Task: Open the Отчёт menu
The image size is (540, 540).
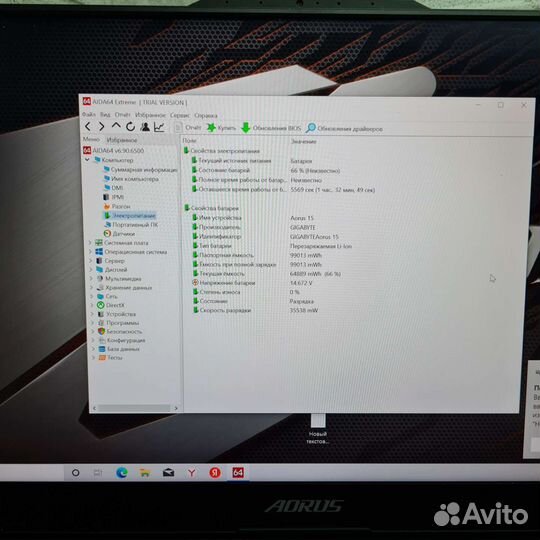Action: 122,115
